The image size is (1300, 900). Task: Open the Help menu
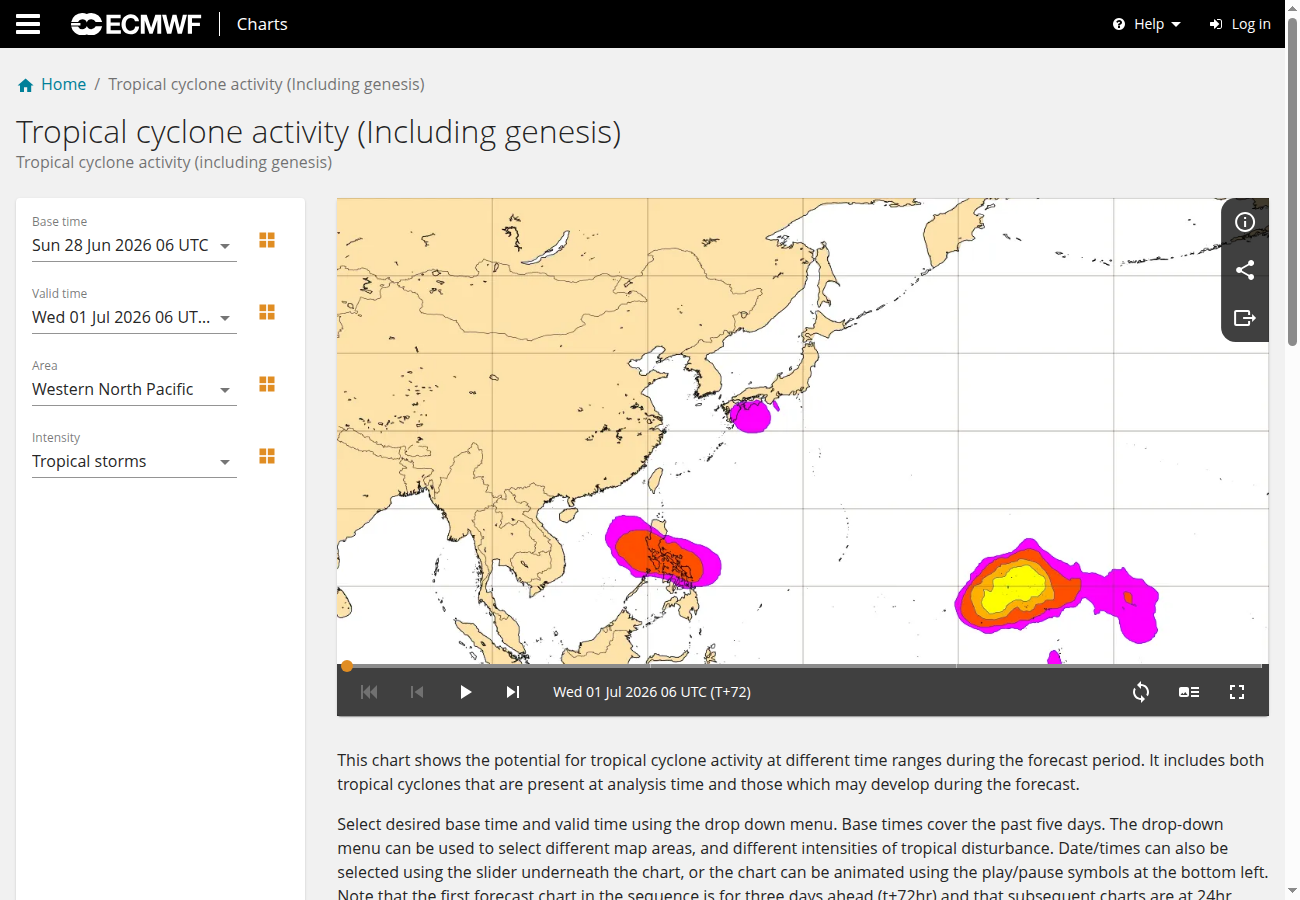click(x=1147, y=24)
